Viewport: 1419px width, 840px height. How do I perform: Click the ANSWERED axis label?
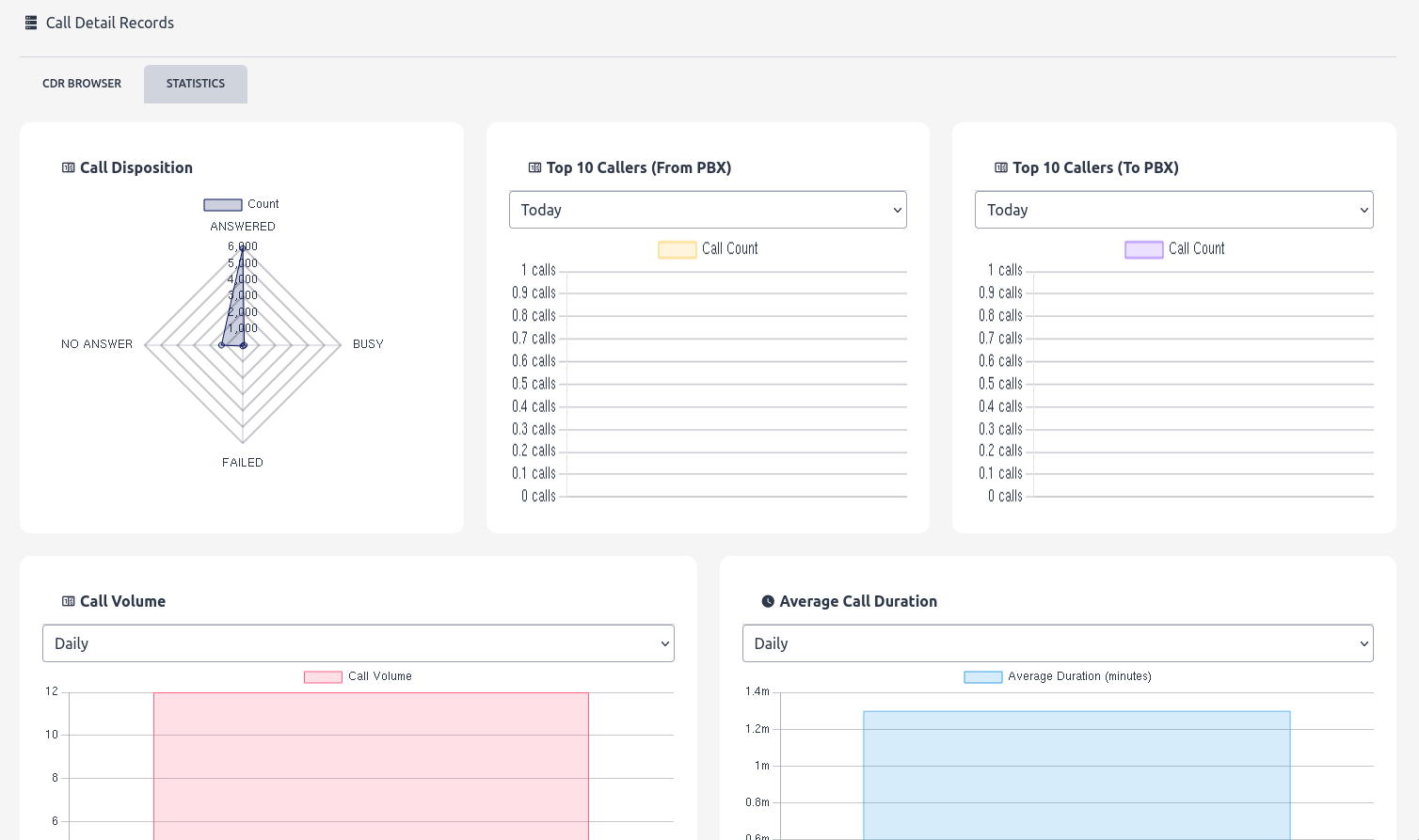click(x=243, y=227)
